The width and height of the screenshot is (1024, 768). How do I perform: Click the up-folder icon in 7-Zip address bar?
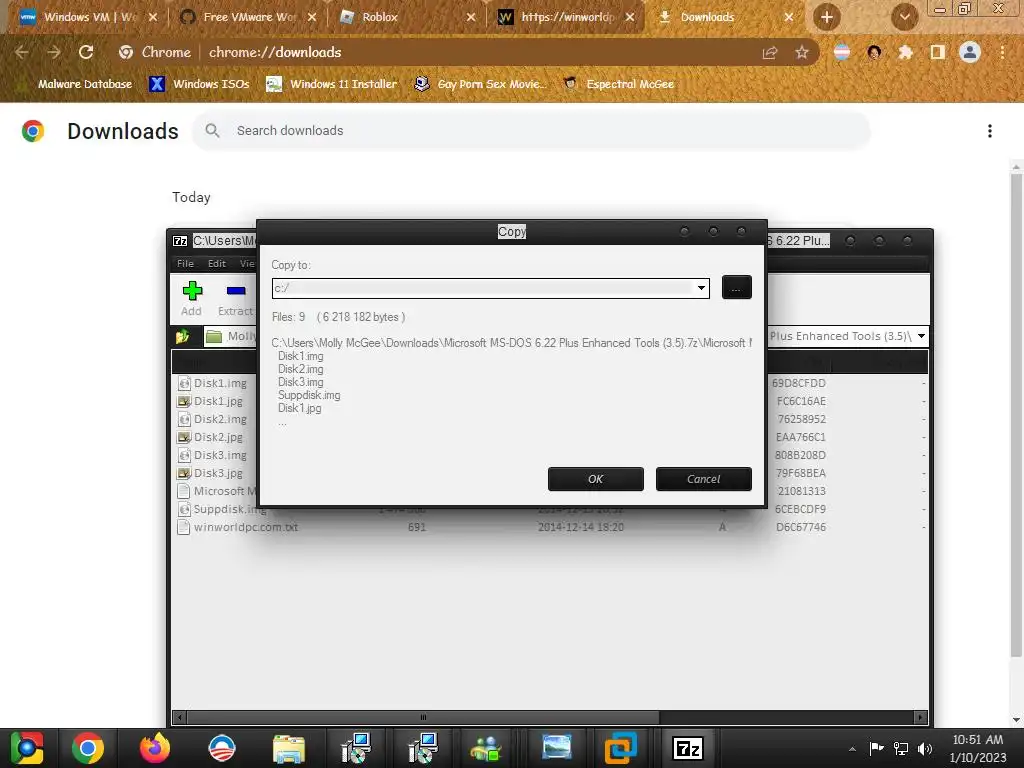click(183, 336)
